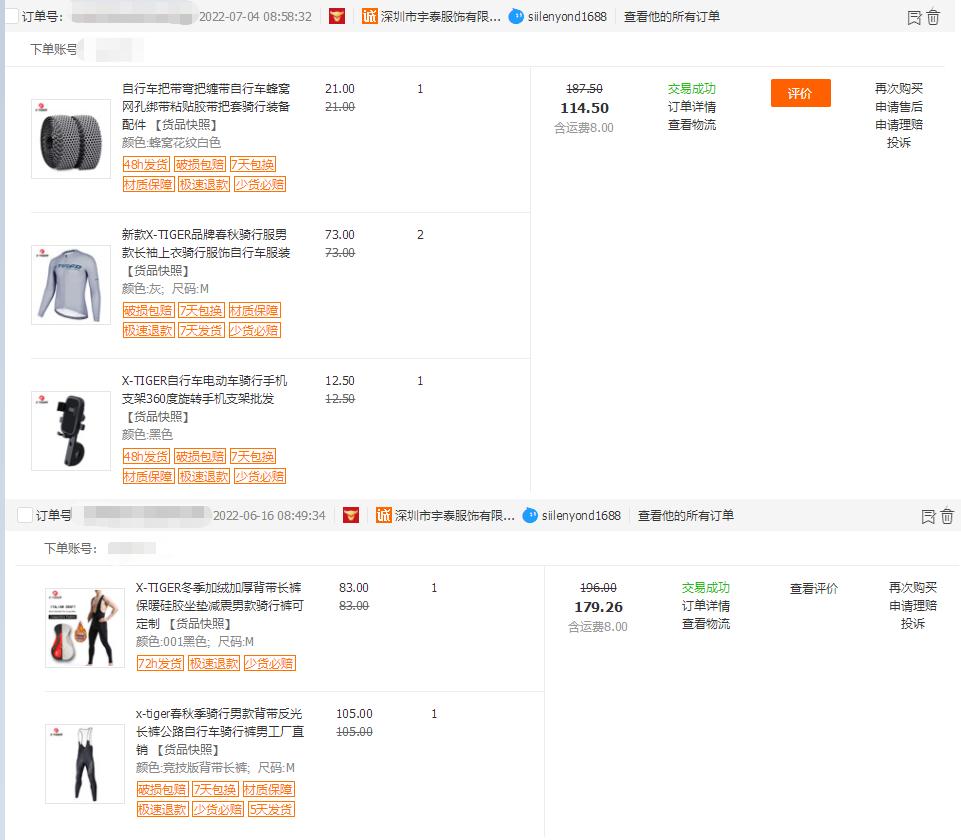Click the memo flag icon on the second order
This screenshot has width=961, height=840.
coord(928,516)
